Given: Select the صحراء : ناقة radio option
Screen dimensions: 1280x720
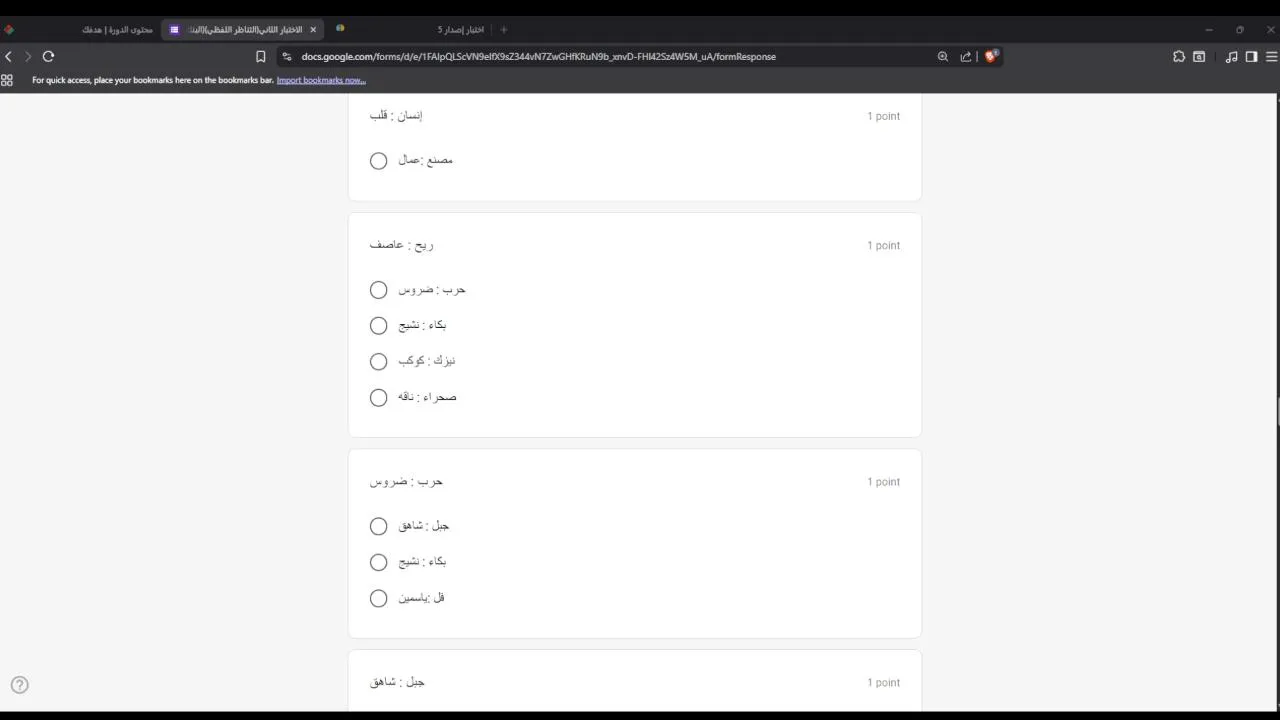Looking at the screenshot, I should (378, 398).
